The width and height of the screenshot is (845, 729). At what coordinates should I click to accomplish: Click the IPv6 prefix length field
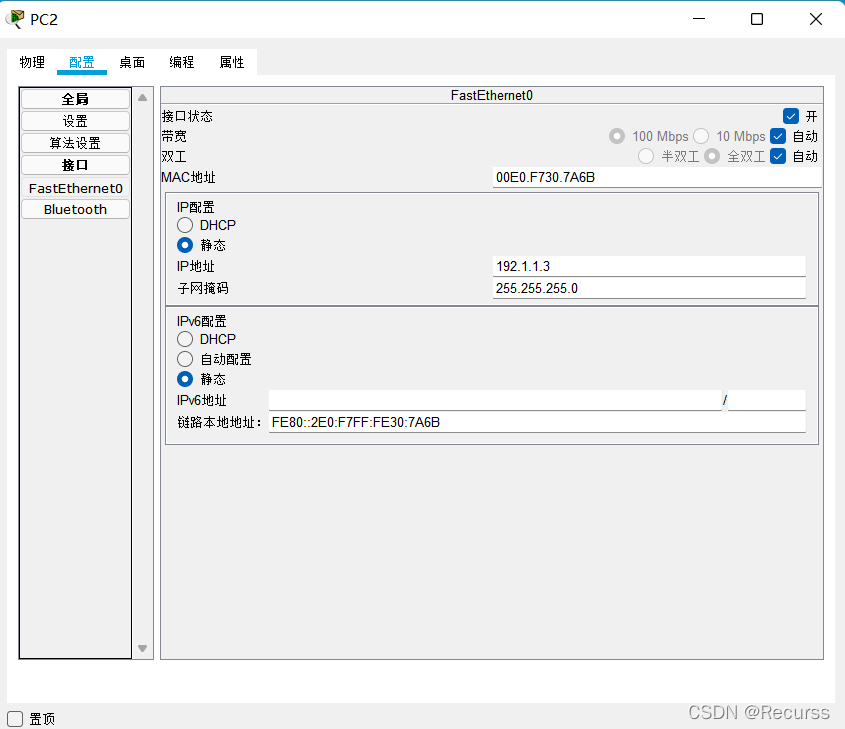point(766,400)
